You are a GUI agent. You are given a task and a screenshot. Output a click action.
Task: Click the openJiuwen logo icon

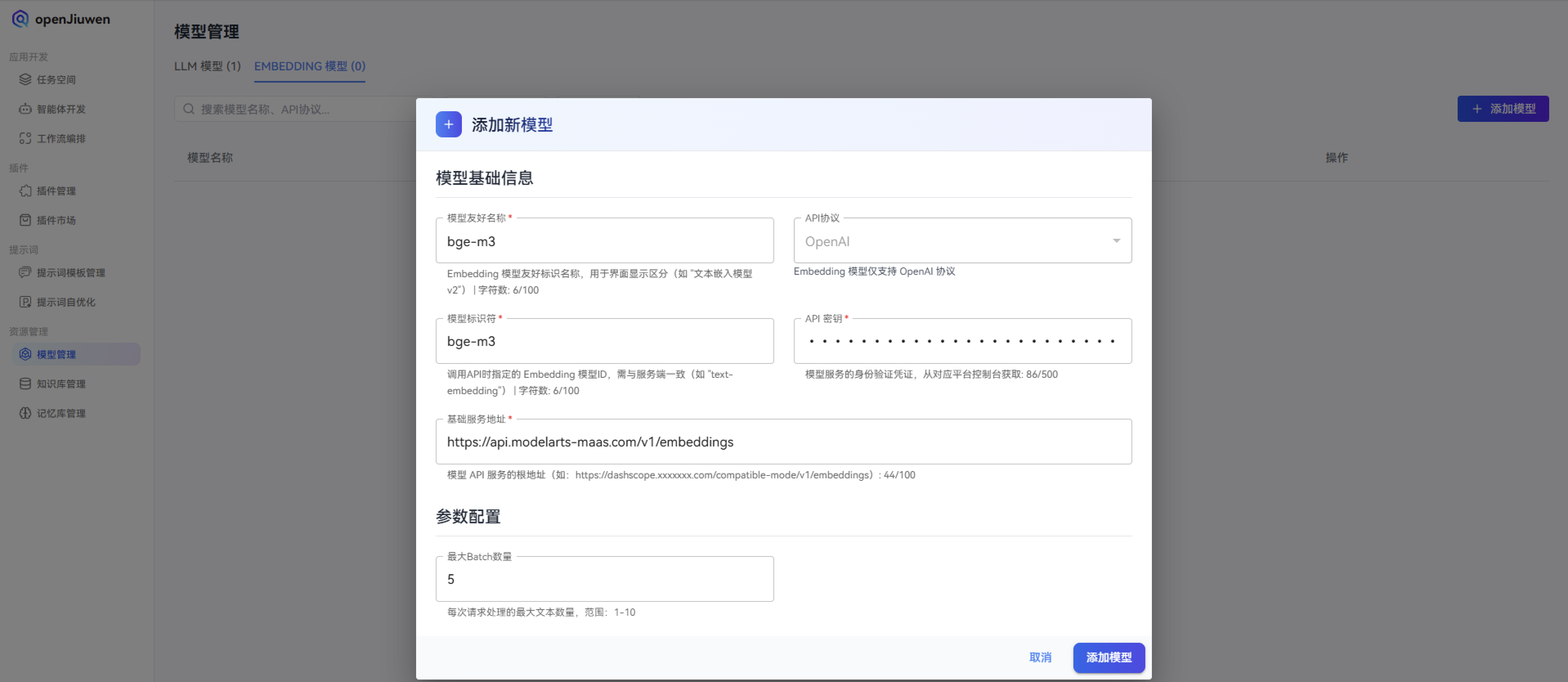pos(20,19)
